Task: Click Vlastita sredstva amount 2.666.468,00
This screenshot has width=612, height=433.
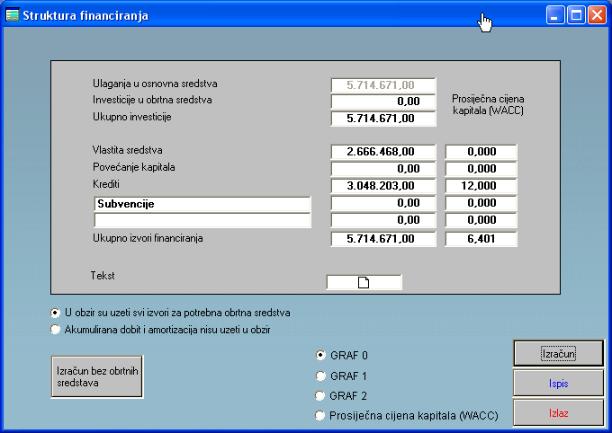Action: pos(383,151)
